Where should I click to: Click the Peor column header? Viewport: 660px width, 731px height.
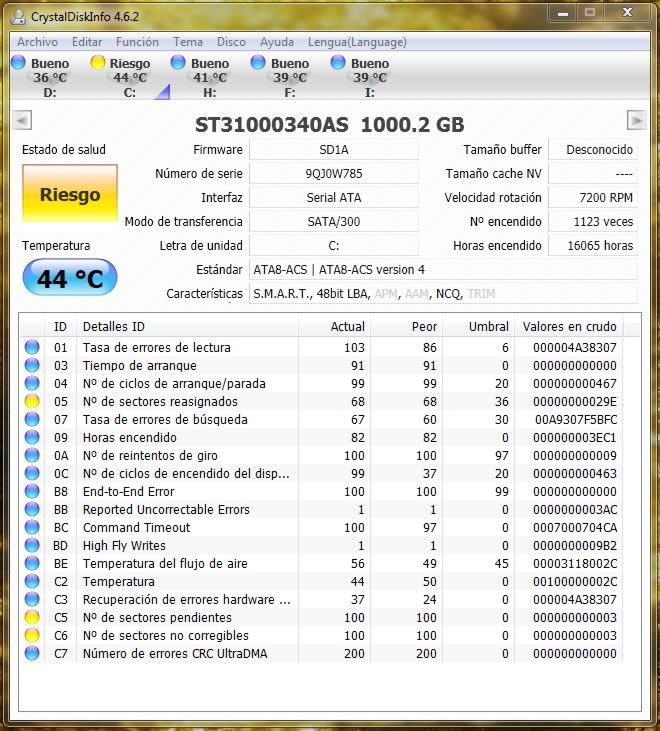pos(407,326)
